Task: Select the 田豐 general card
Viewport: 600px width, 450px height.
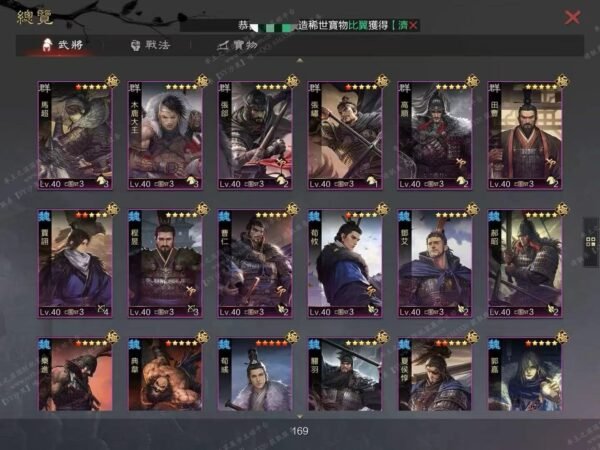Action: point(525,135)
